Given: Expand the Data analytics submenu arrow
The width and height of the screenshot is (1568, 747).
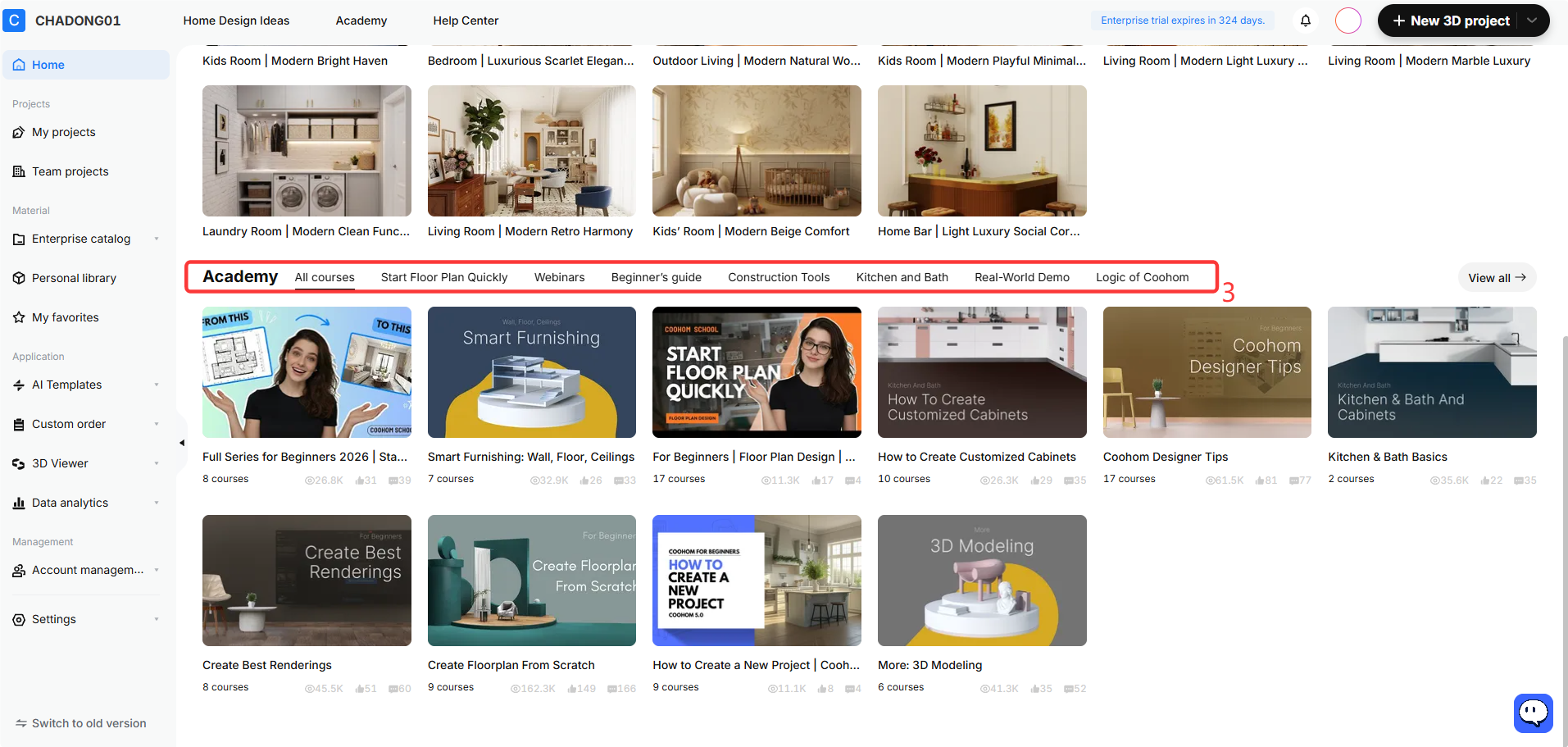Looking at the screenshot, I should click(x=157, y=503).
